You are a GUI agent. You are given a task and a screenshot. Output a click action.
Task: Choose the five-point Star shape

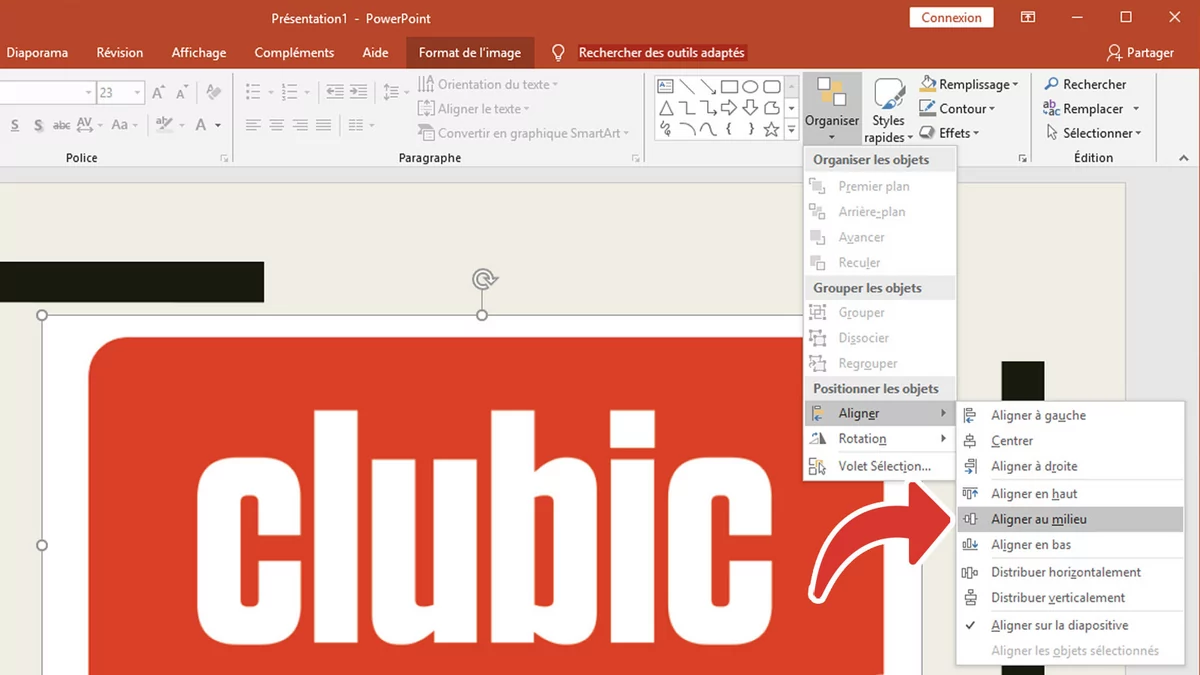tap(771, 130)
